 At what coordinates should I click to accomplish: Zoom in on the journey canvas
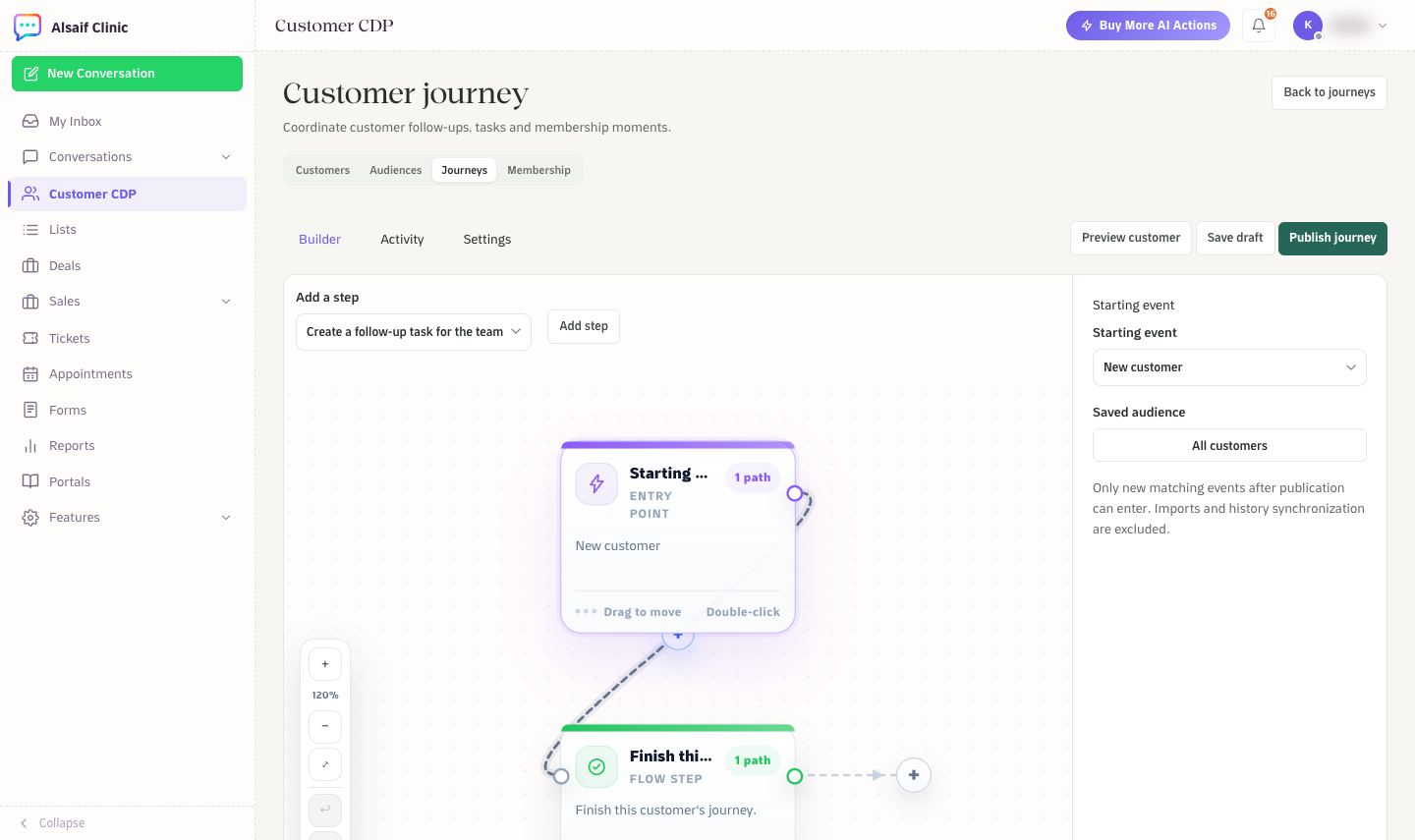[x=325, y=664]
